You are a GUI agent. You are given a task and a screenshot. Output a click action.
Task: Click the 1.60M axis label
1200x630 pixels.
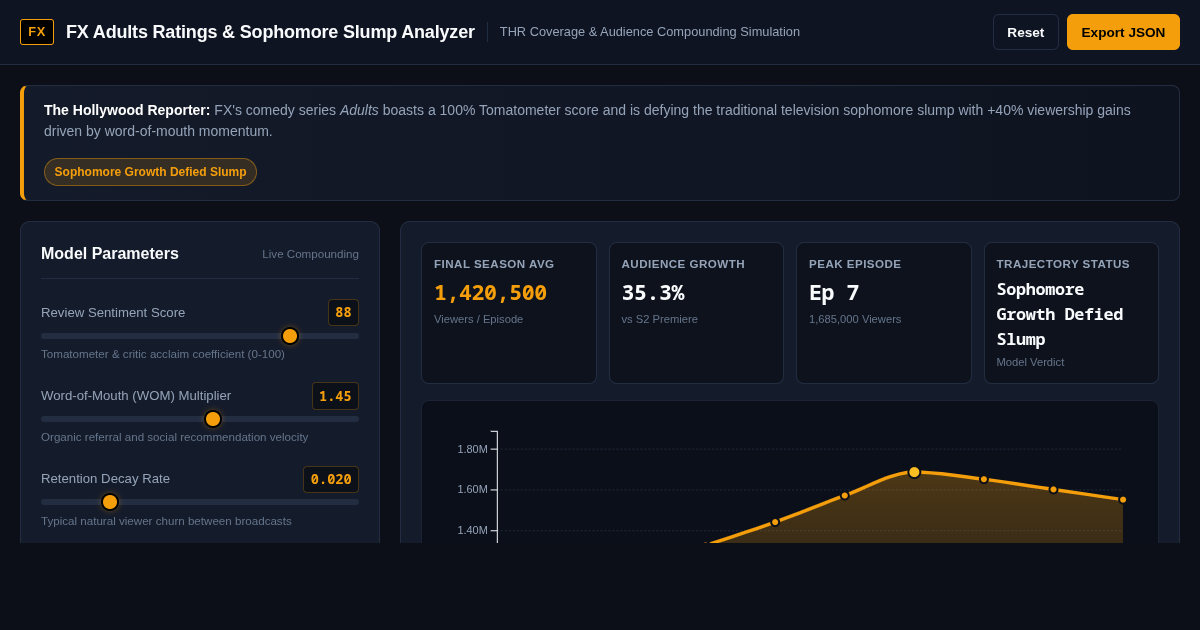472,489
